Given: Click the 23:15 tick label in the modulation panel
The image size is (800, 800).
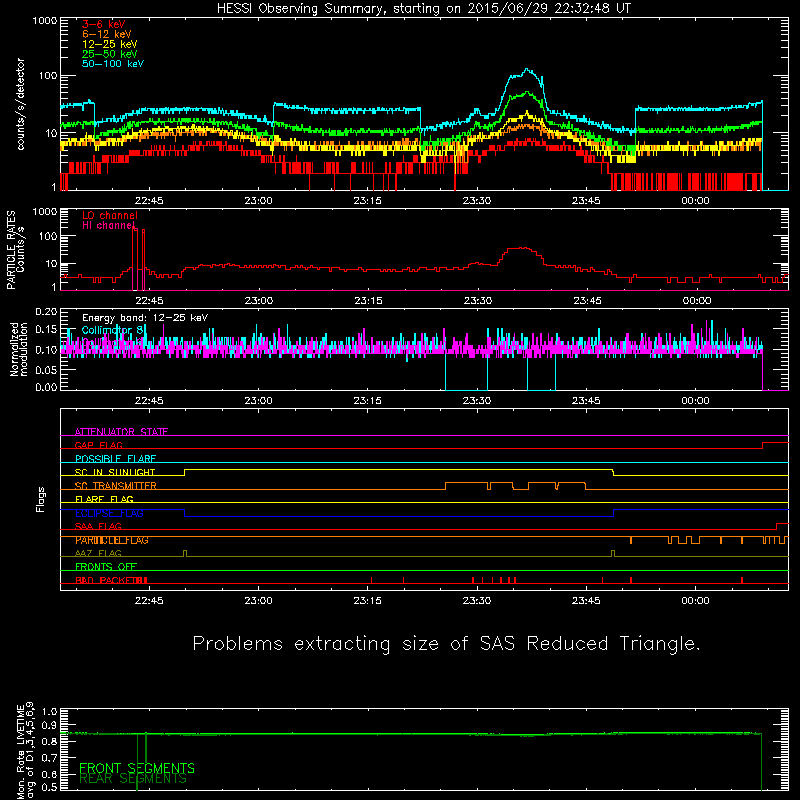Looking at the screenshot, I should pyautogui.click(x=367, y=401).
